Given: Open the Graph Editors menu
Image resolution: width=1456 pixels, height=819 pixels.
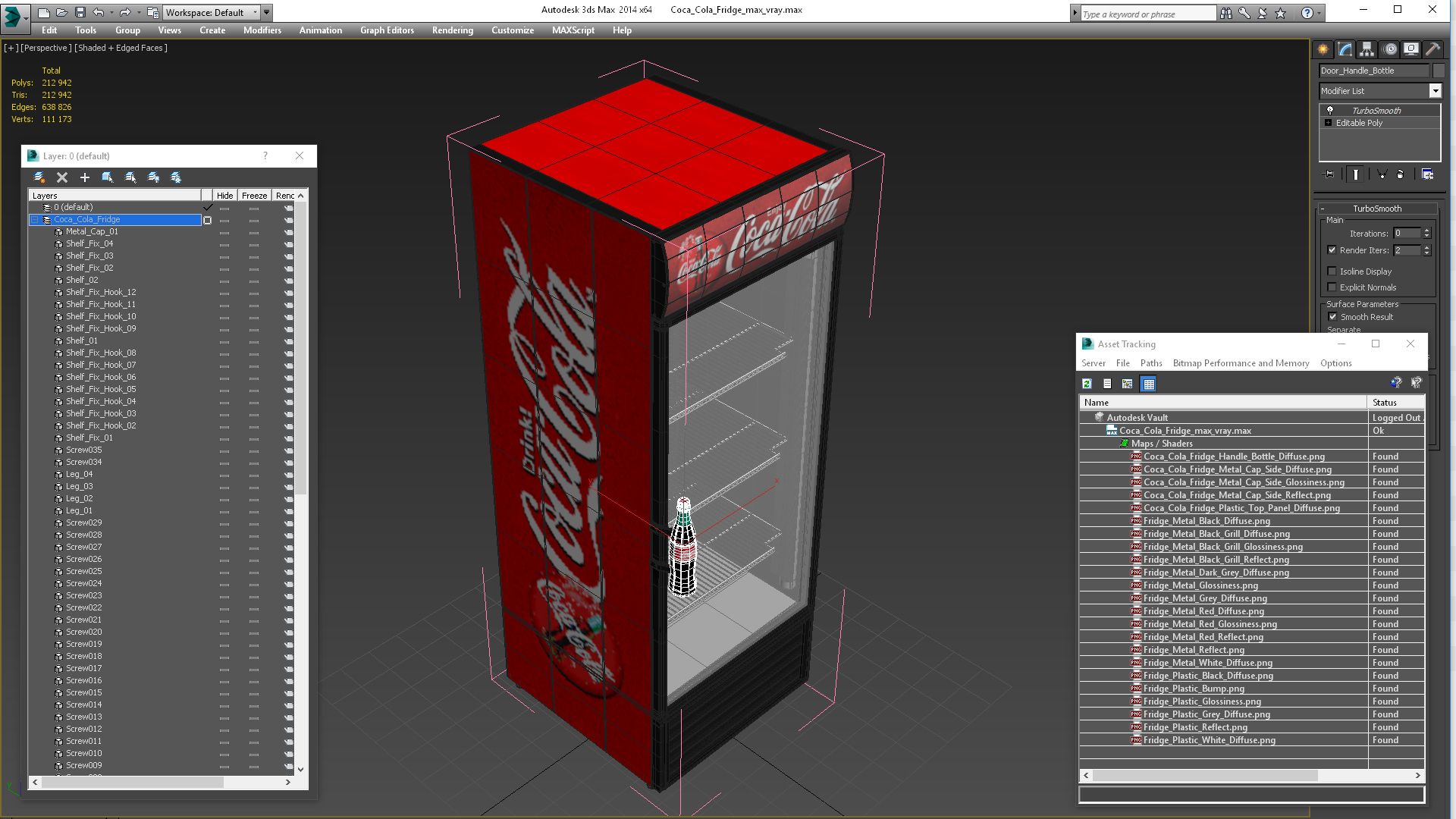Looking at the screenshot, I should pyautogui.click(x=387, y=30).
